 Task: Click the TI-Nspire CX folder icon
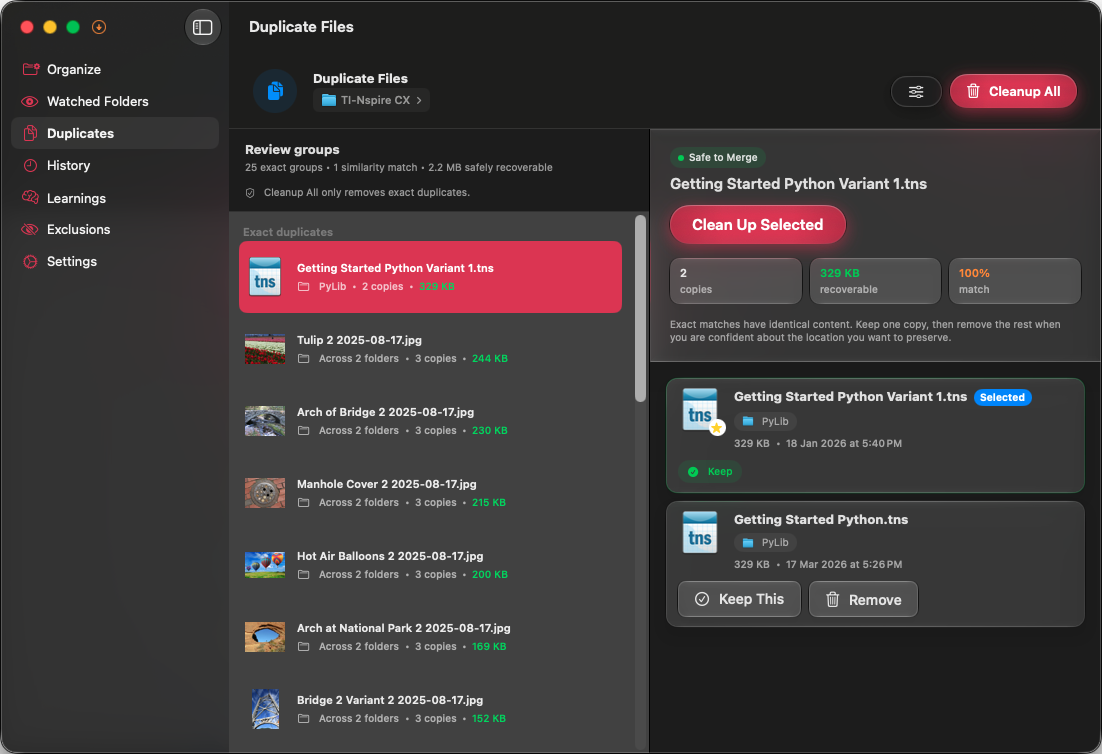pyautogui.click(x=328, y=100)
